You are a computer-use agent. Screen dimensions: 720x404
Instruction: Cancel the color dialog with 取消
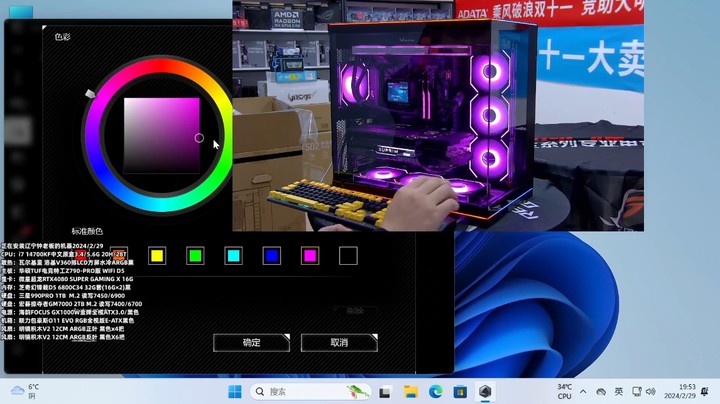click(x=339, y=342)
